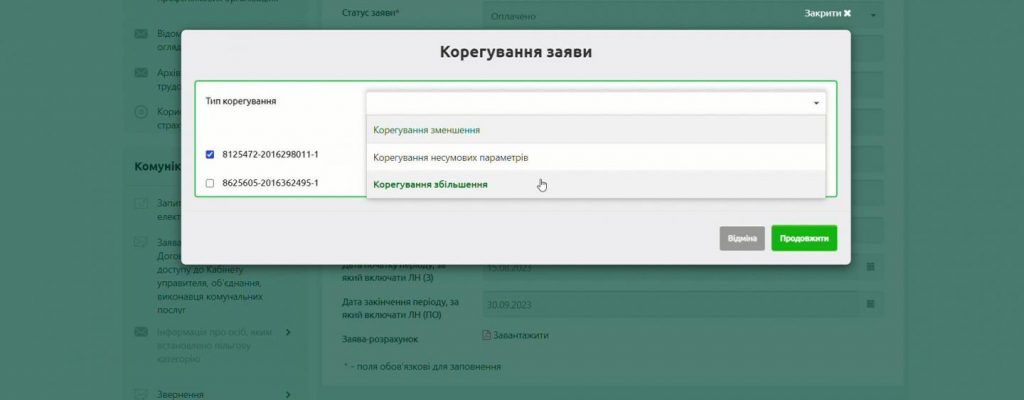Click the envelope icon next to 'Звернення'

pyautogui.click(x=141, y=396)
